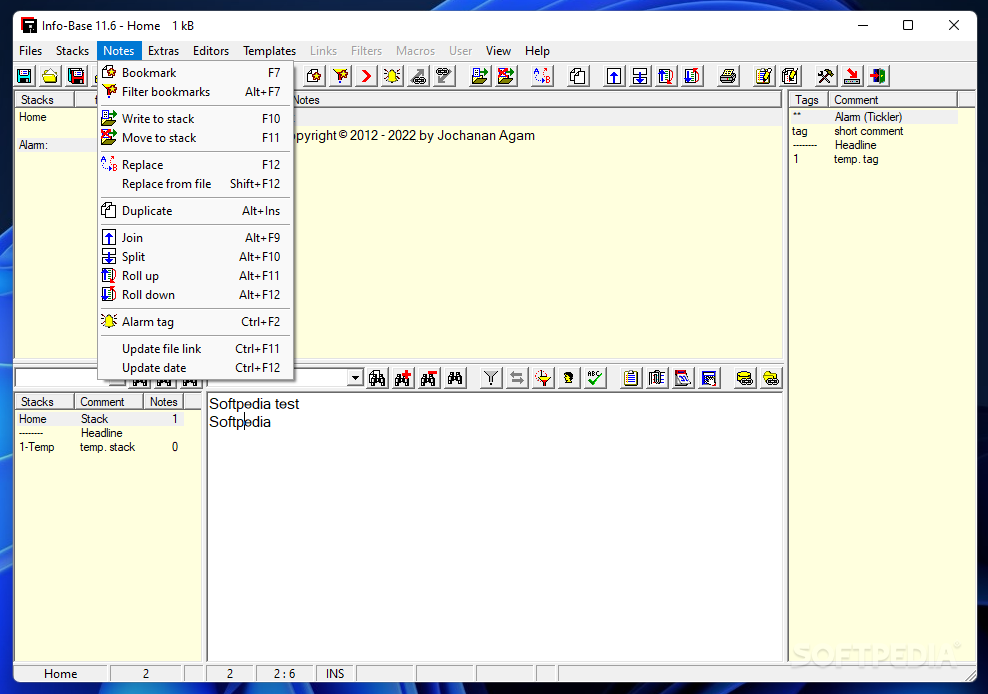
Task: Select the 'temp. tag' row
Action: (874, 159)
